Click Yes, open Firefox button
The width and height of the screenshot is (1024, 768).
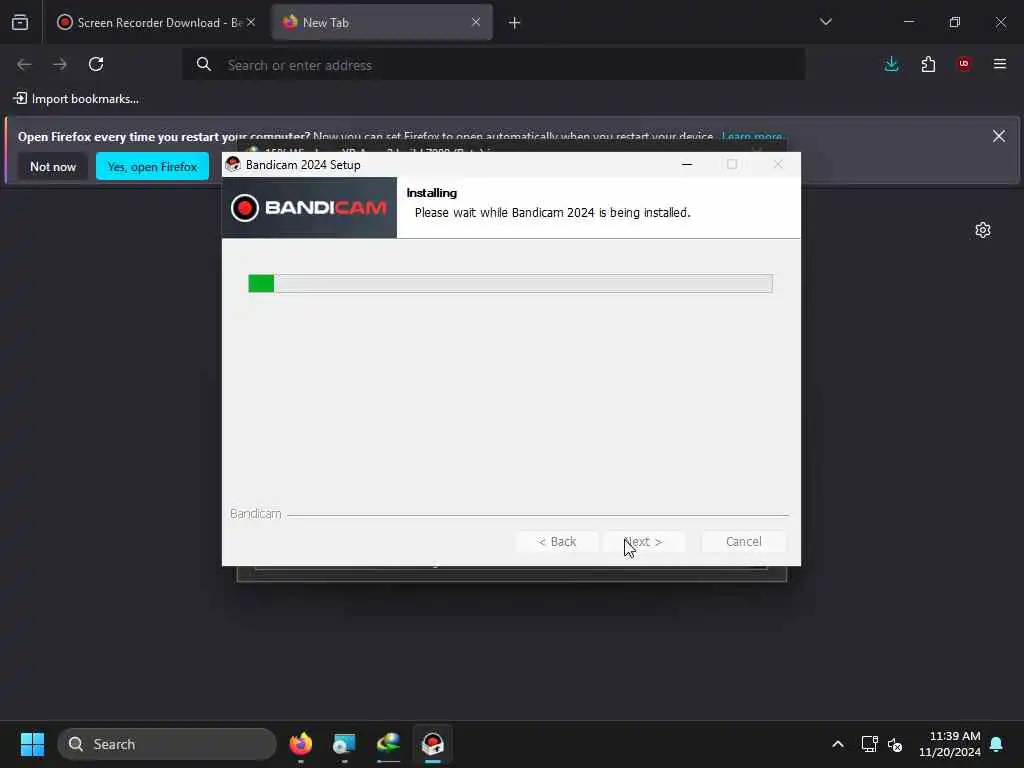click(x=152, y=167)
